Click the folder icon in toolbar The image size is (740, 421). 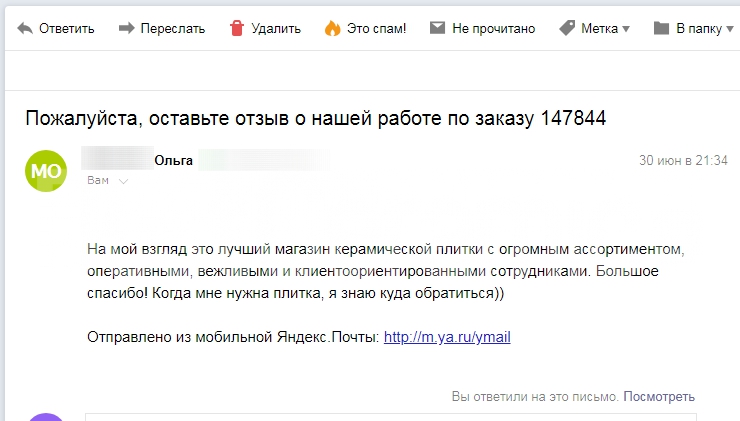point(661,28)
